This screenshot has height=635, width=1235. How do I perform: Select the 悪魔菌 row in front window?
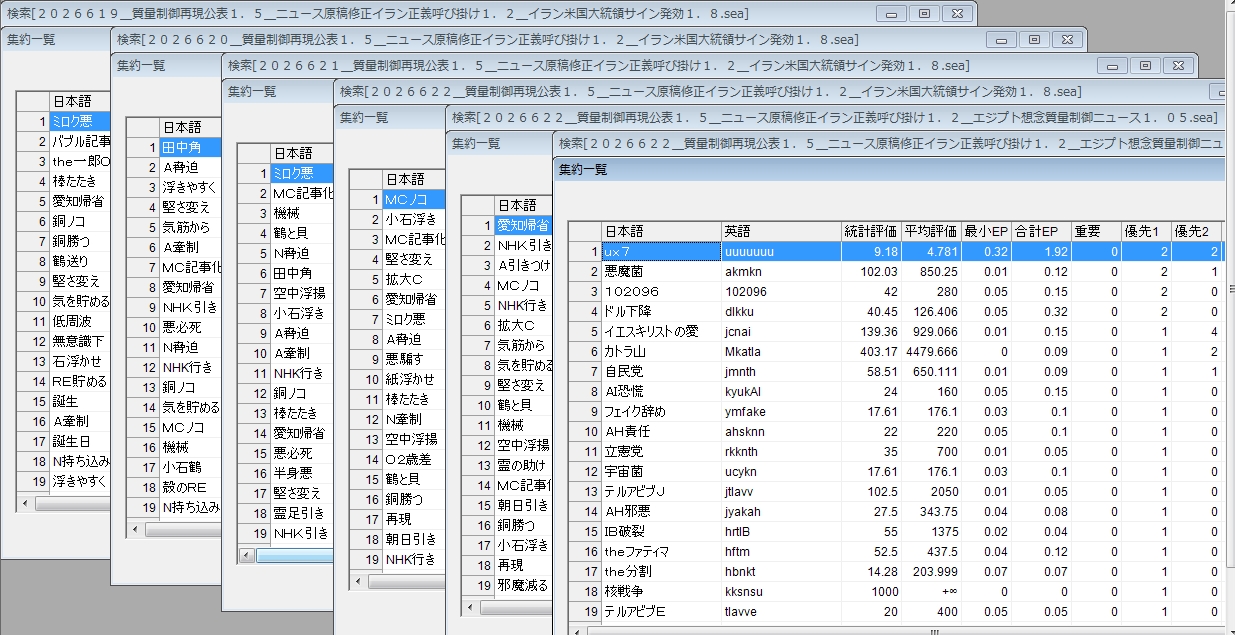[x=661, y=270]
